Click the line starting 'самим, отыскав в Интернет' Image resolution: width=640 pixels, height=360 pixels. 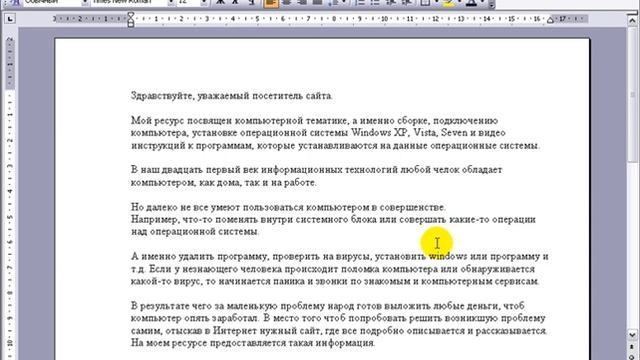[339, 331]
